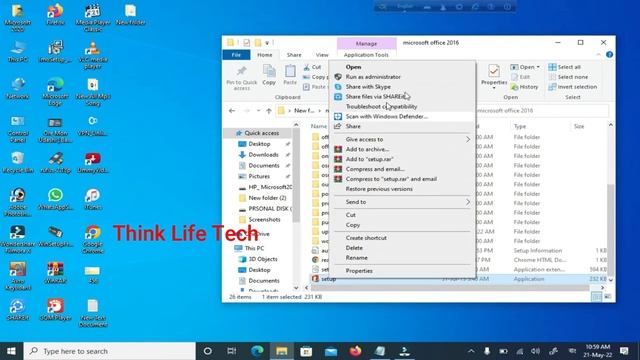
Task: Sort by the Size column header
Action: point(579,127)
